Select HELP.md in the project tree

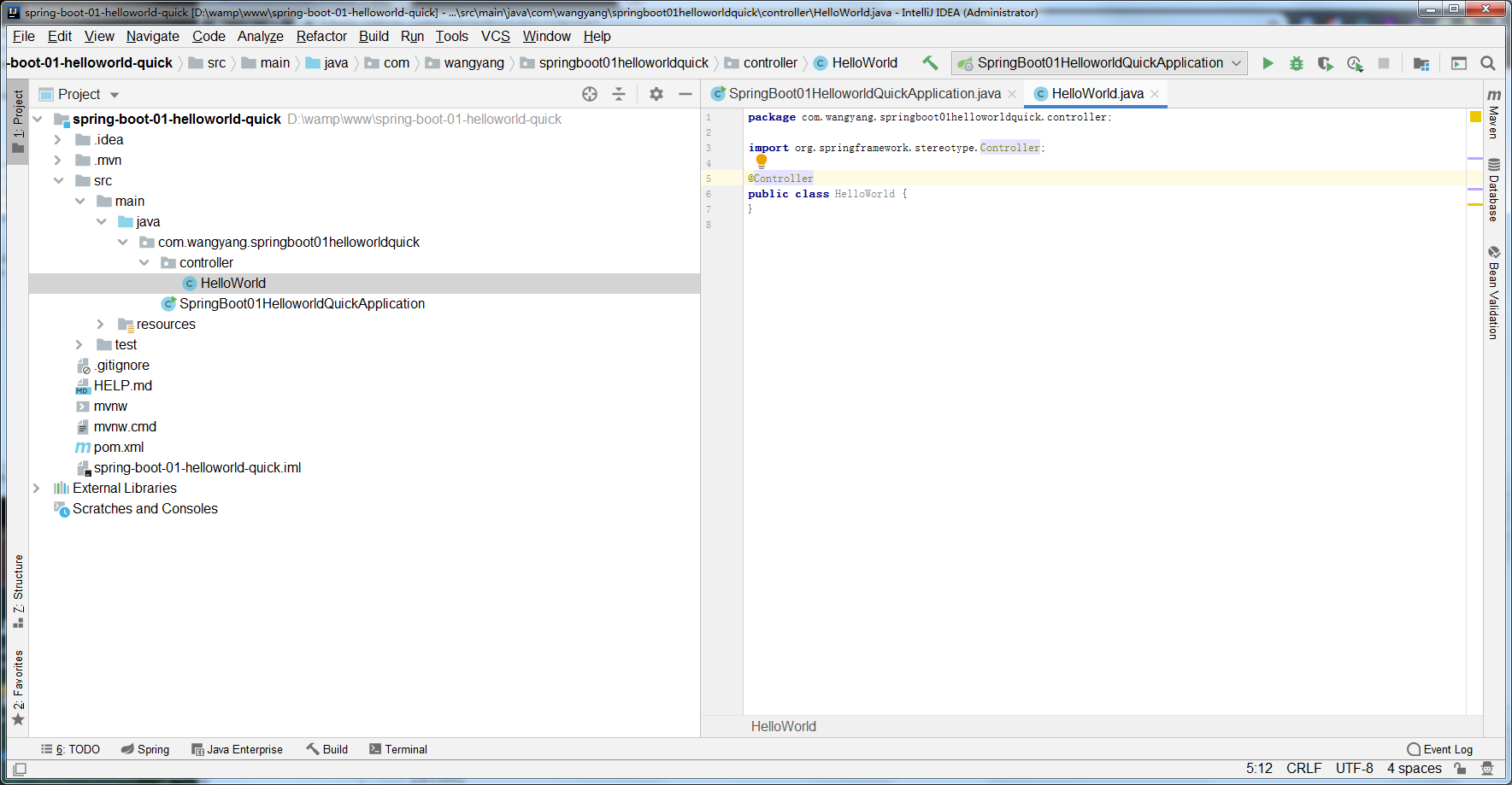coord(123,385)
